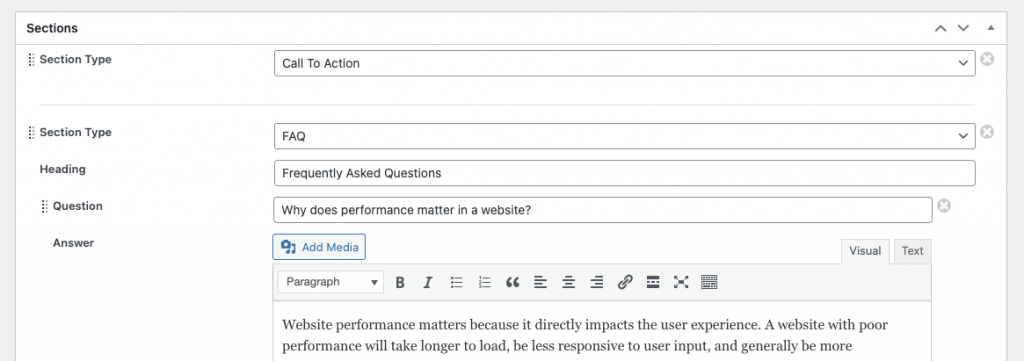This screenshot has width=1024, height=361.
Task: Insert or edit a link
Action: (625, 282)
